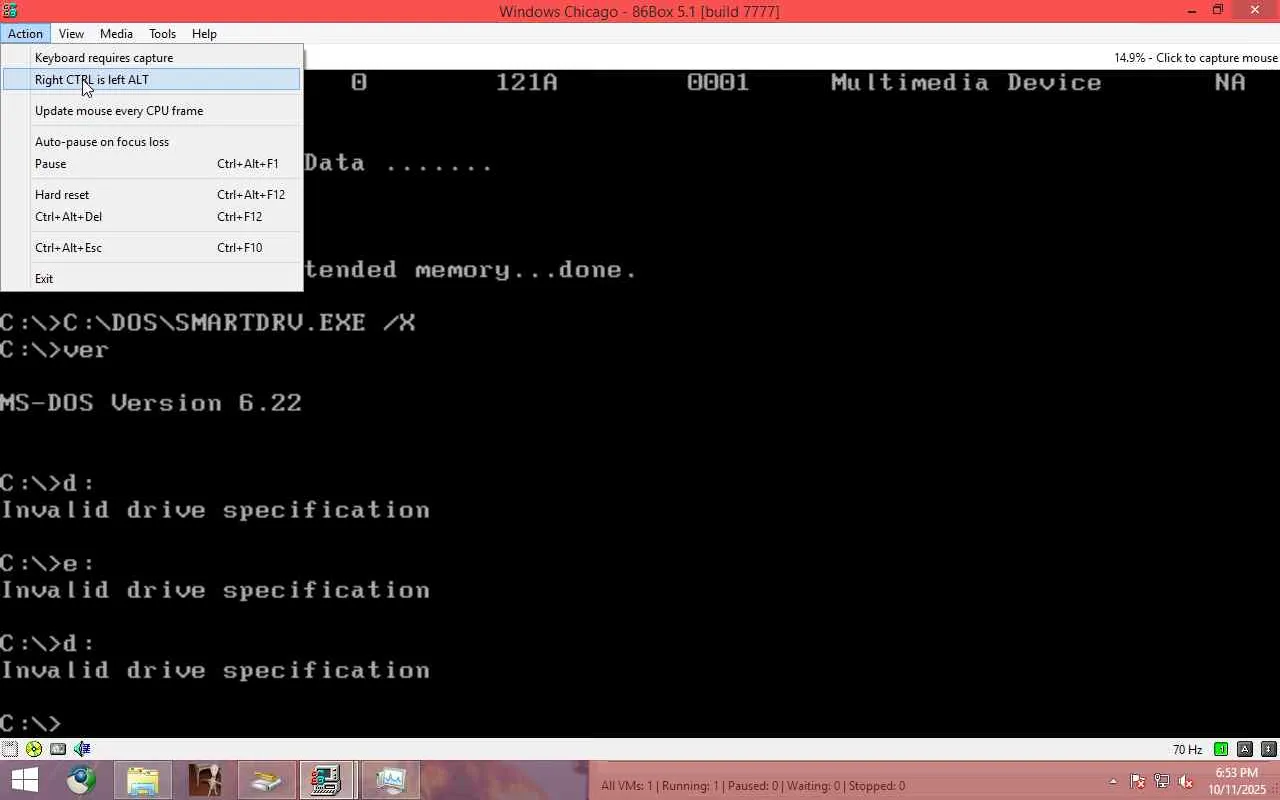Click the hard disk status bar icon

pos(58,749)
